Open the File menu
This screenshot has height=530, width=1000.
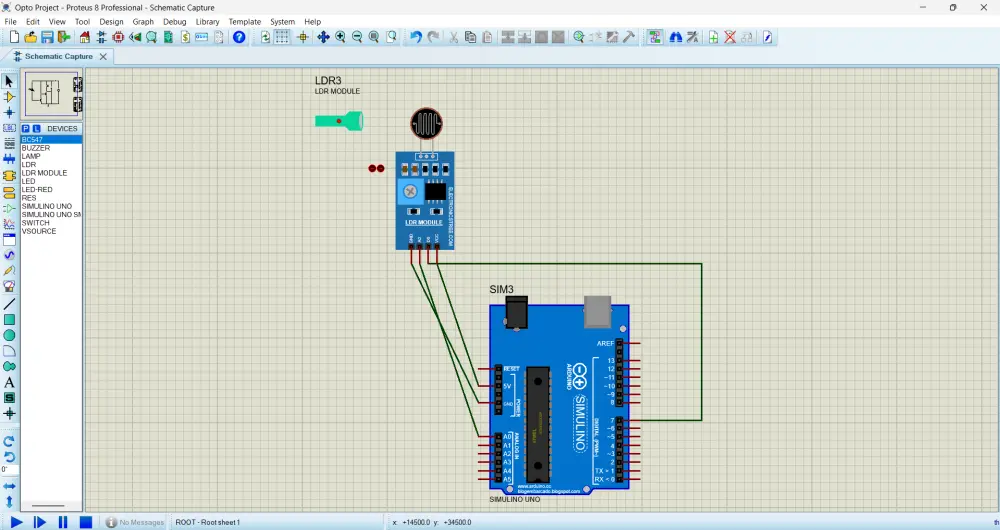tap(11, 22)
